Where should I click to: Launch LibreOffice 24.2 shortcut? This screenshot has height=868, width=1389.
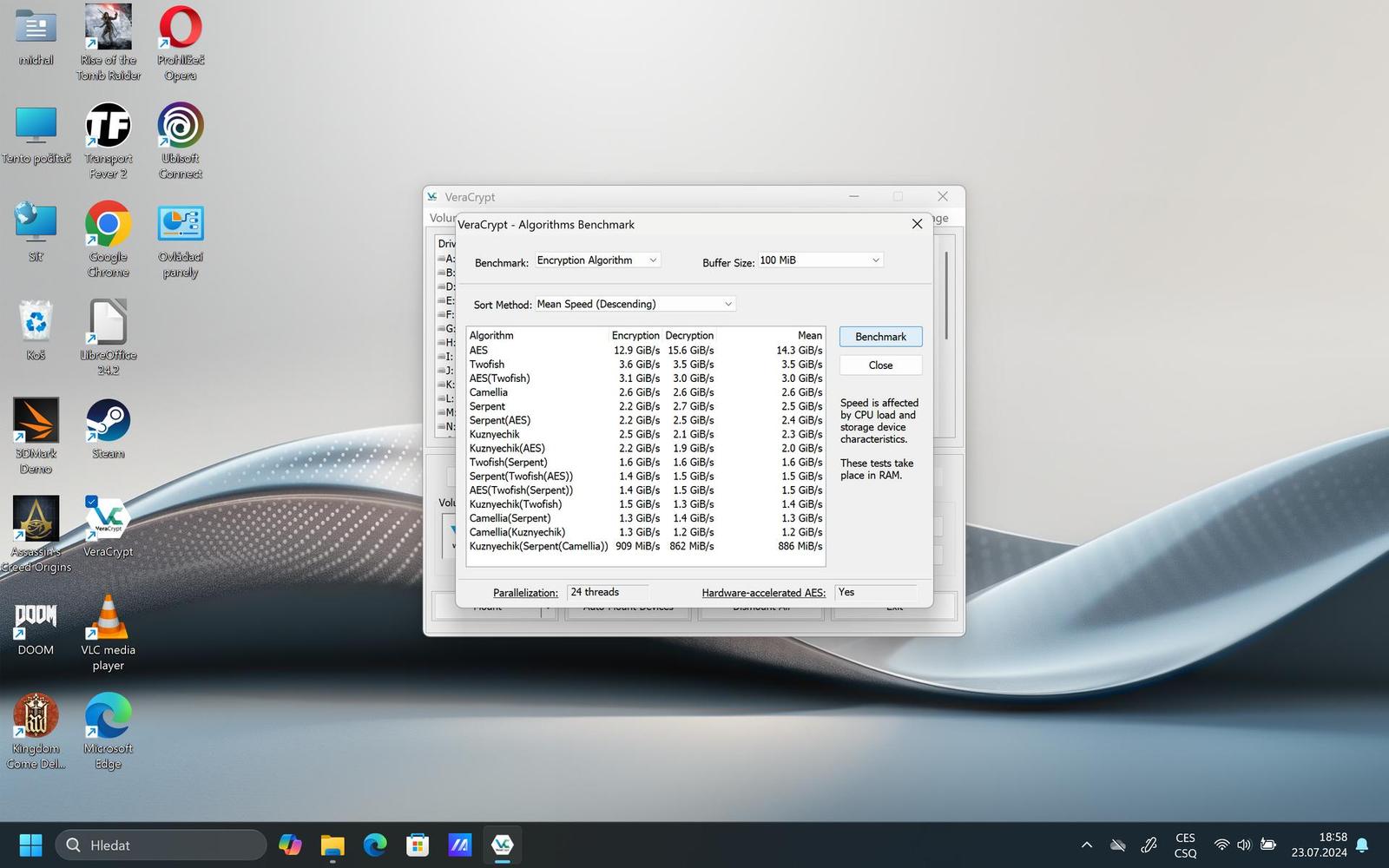point(109,338)
